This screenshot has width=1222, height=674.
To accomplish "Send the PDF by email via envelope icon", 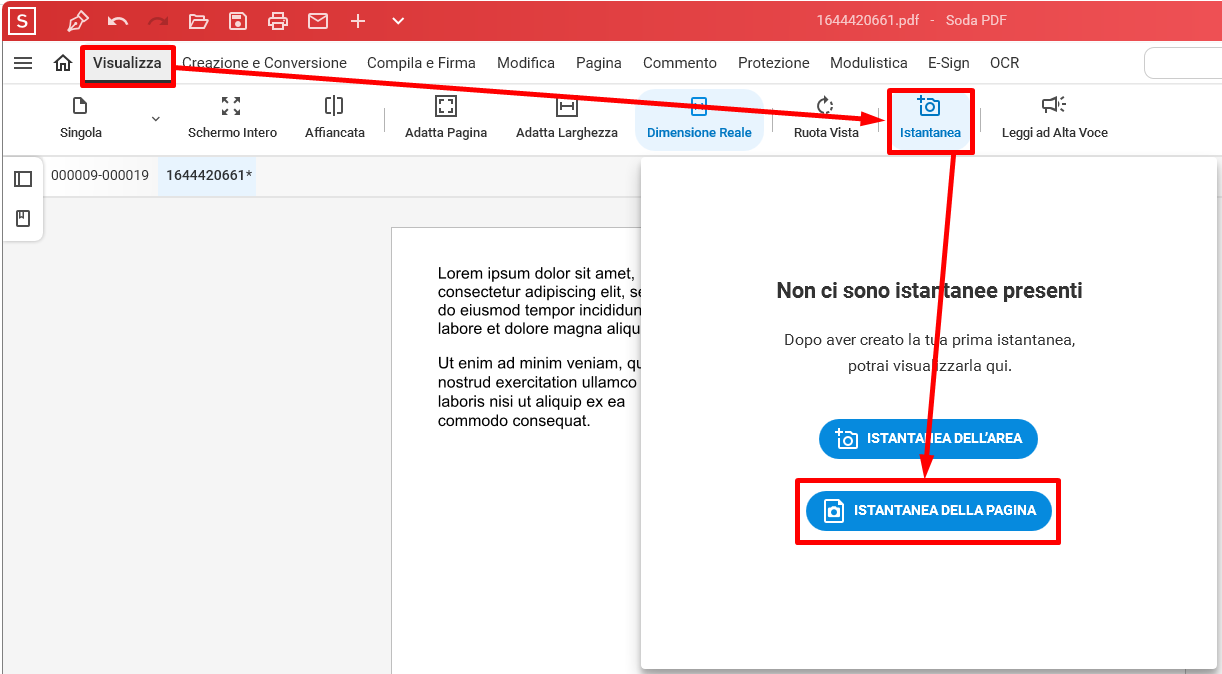I will coord(318,21).
